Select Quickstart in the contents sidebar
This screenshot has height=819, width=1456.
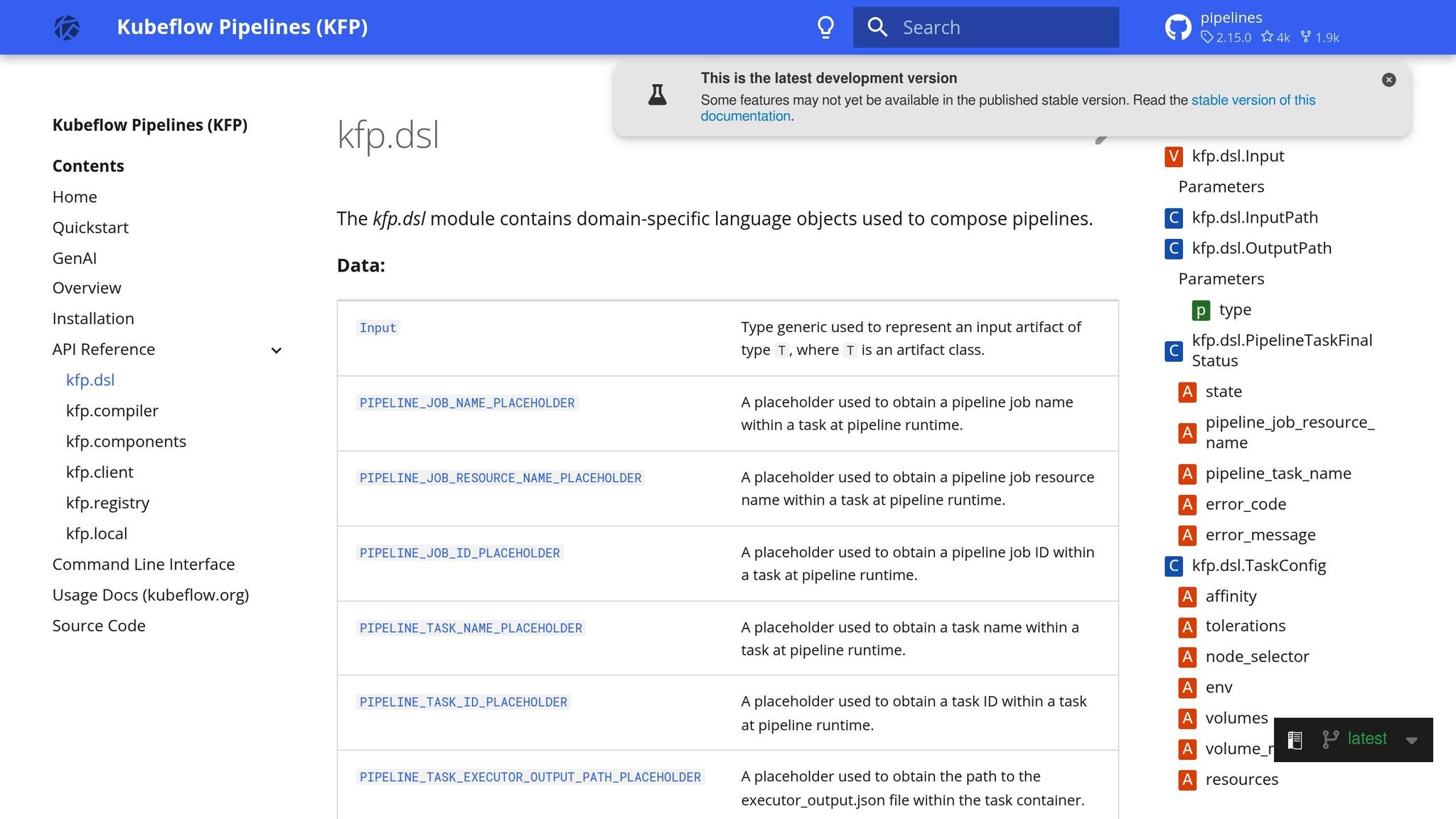90,227
